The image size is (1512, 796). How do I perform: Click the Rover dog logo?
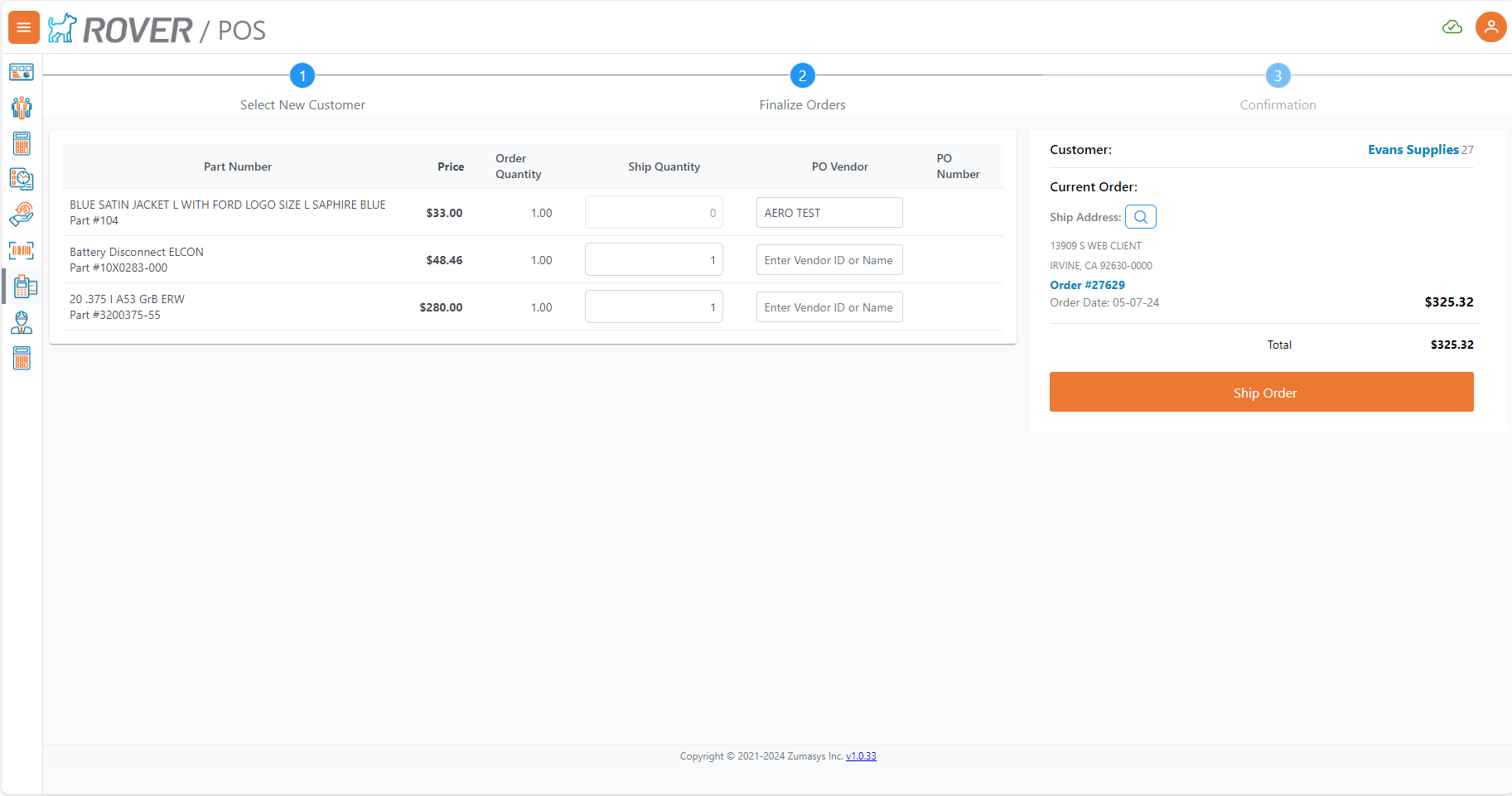[x=61, y=27]
